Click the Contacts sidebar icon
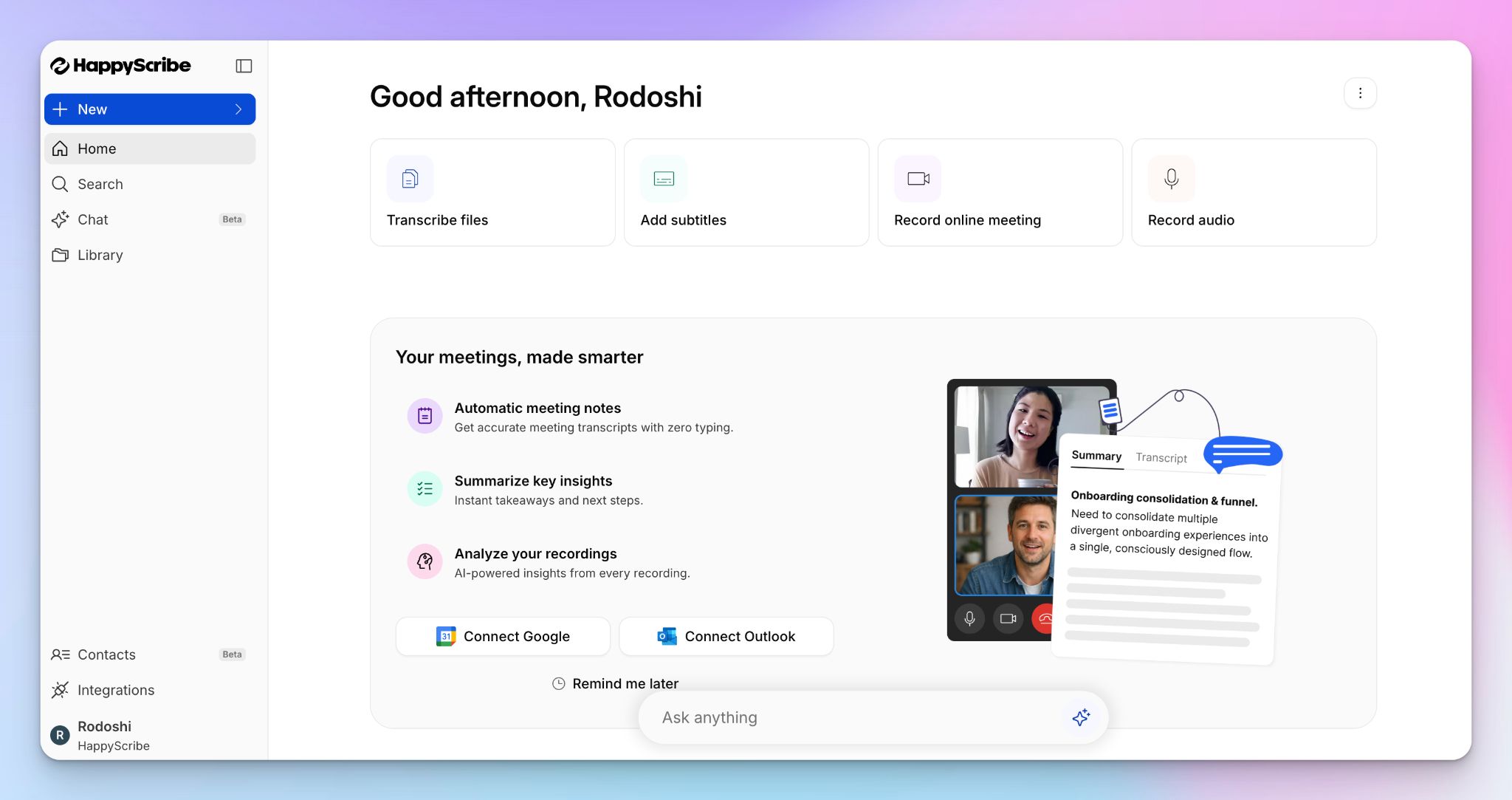 point(60,654)
